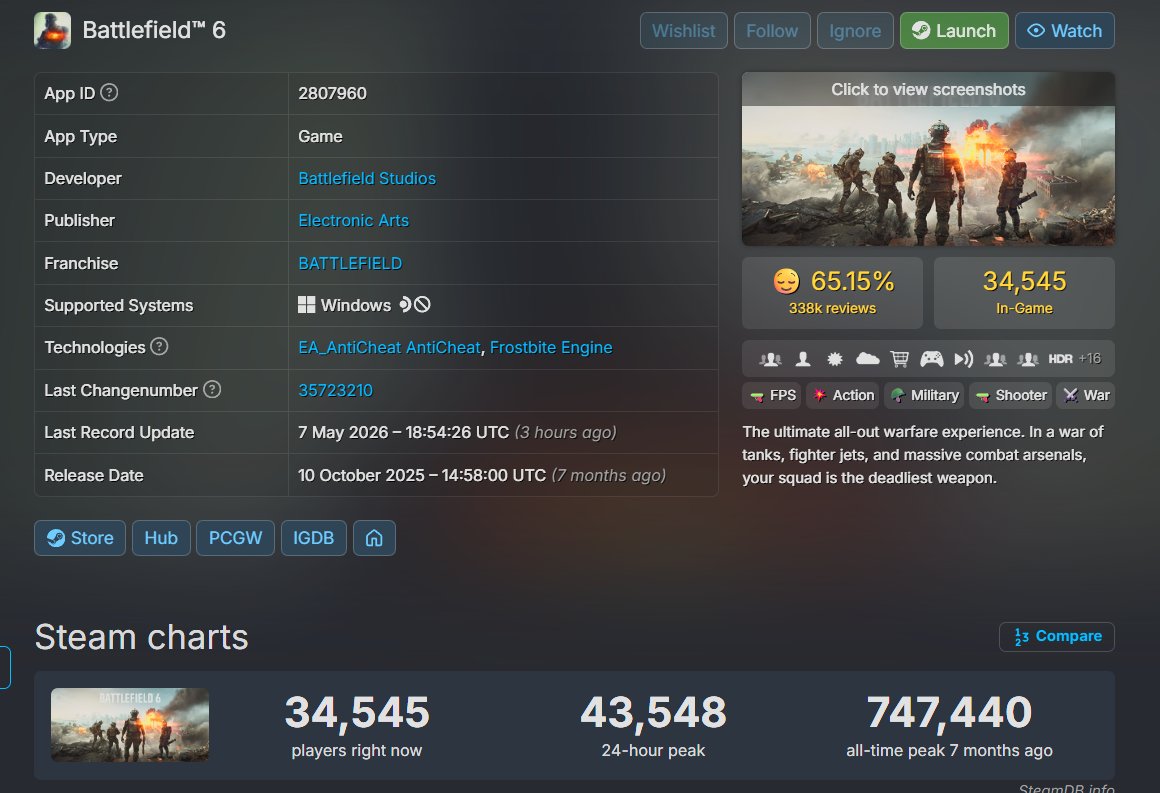
Task: Select the Shooter tag
Action: [x=1011, y=395]
